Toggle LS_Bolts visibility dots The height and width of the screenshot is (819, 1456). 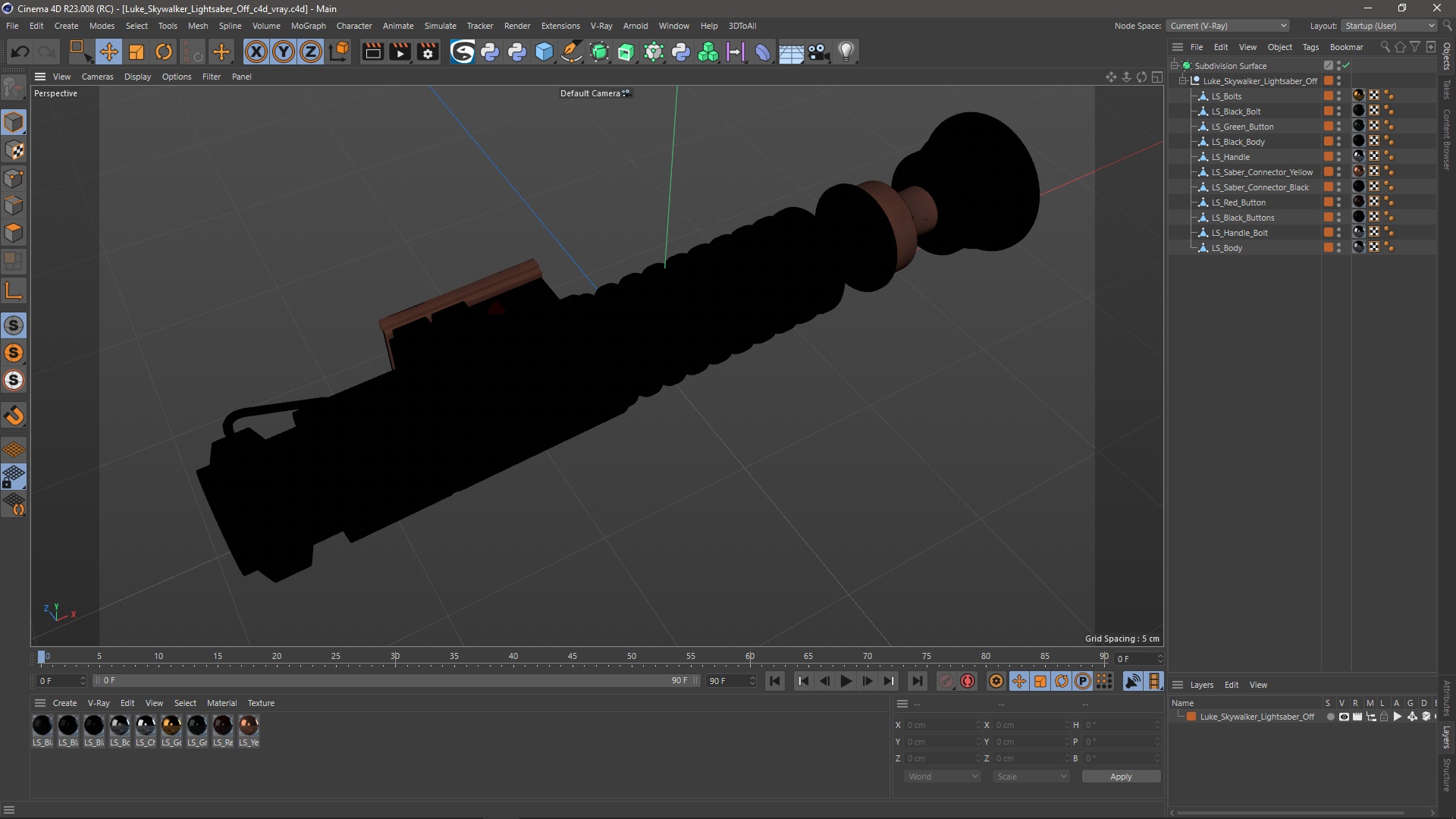point(1338,96)
